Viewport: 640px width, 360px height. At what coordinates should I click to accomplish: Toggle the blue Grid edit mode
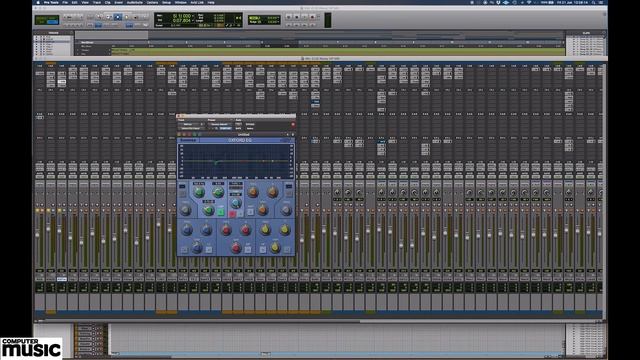tap(53, 22)
